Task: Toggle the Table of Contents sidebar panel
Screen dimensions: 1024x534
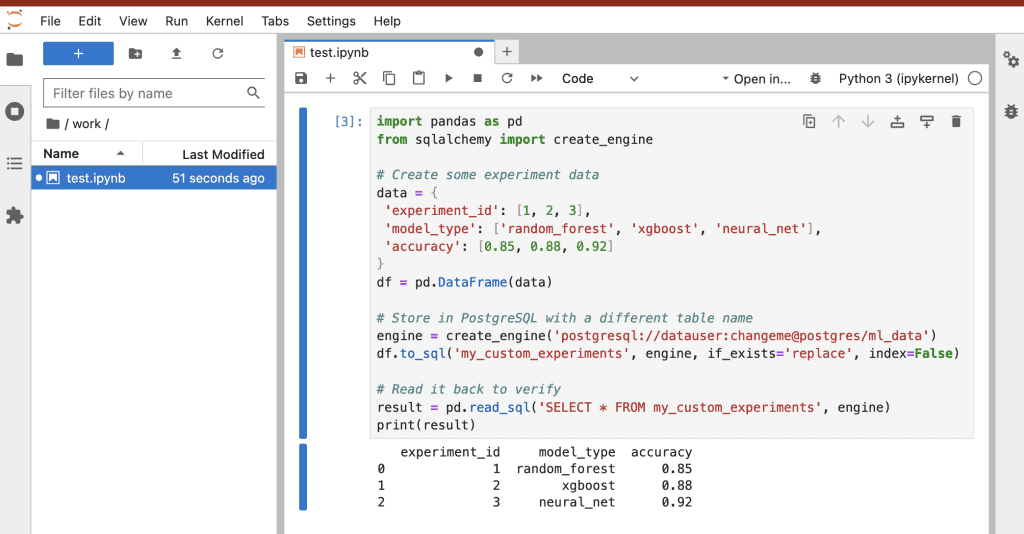Action: point(14,163)
